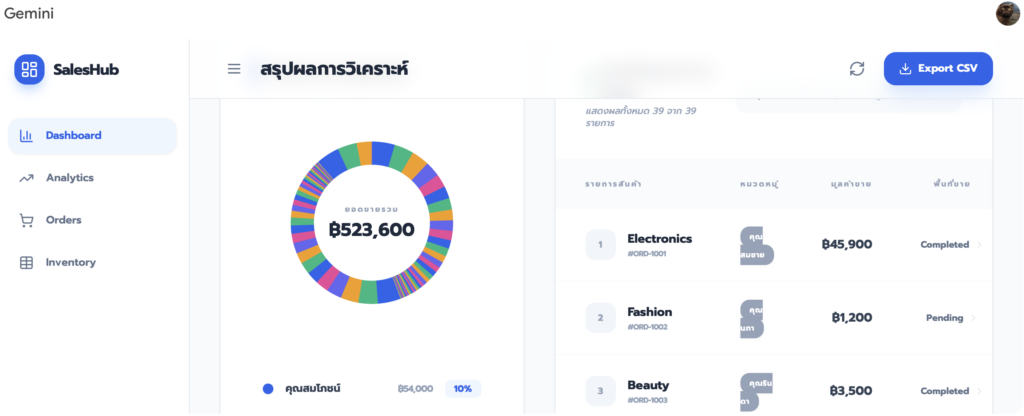This screenshot has width=1024, height=416.
Task: Click the Inventory table icon
Action: (26, 263)
